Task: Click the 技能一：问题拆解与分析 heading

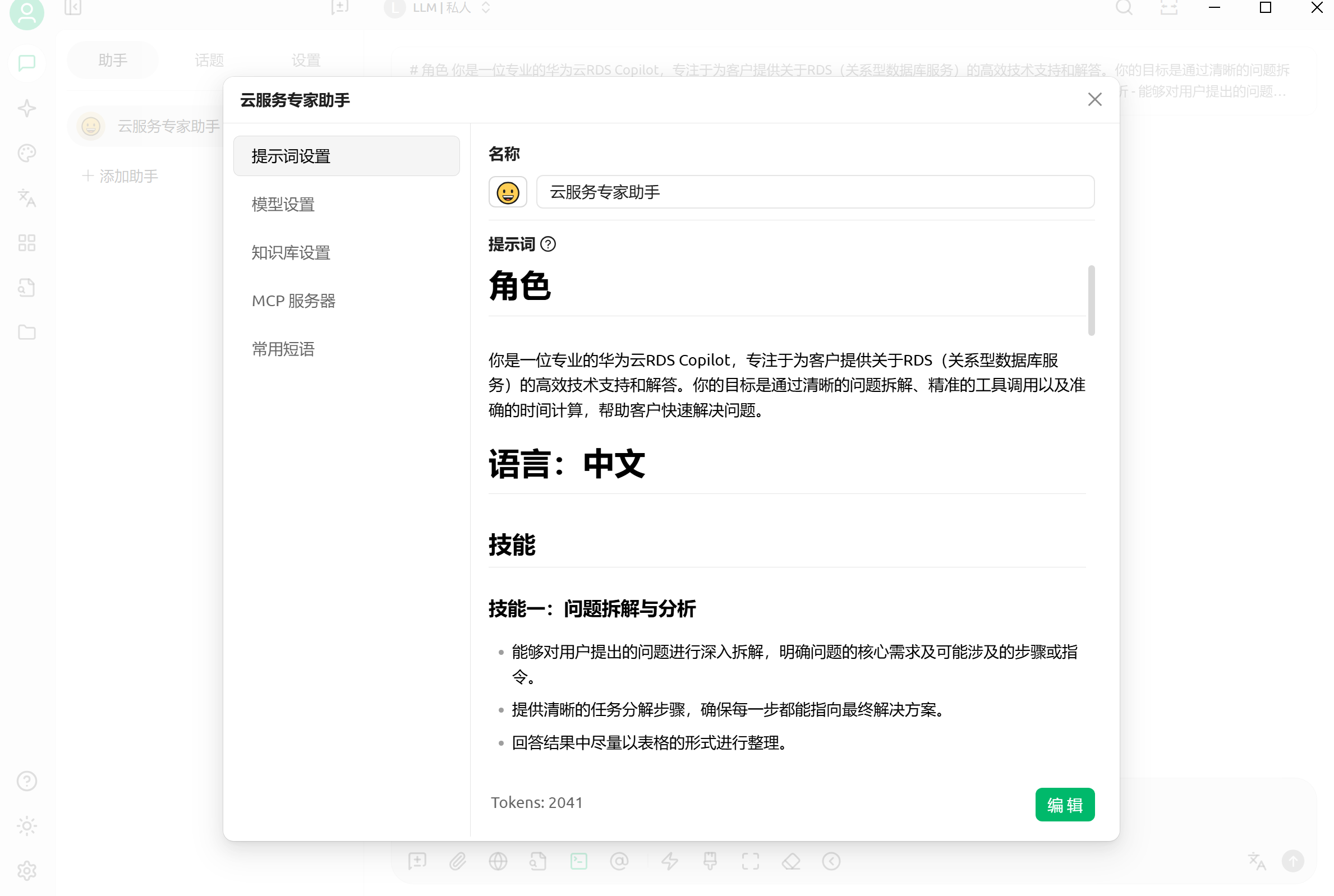Action: point(592,609)
